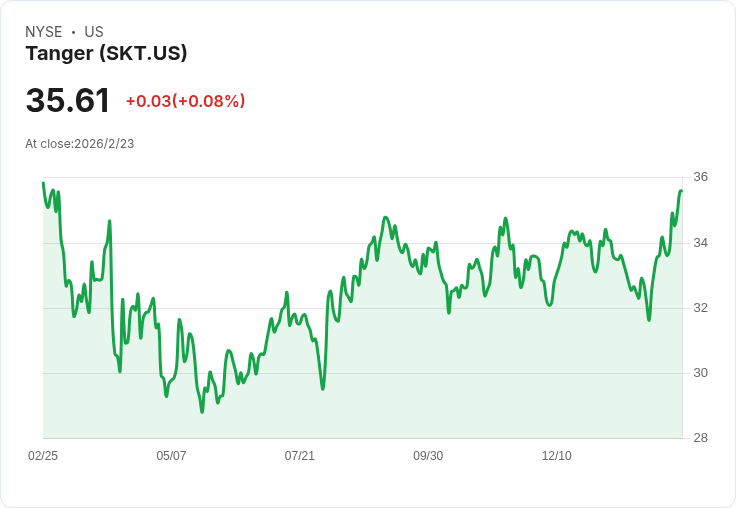Click the 34 y-axis price label
Screen dimensions: 736x508
coord(700,243)
